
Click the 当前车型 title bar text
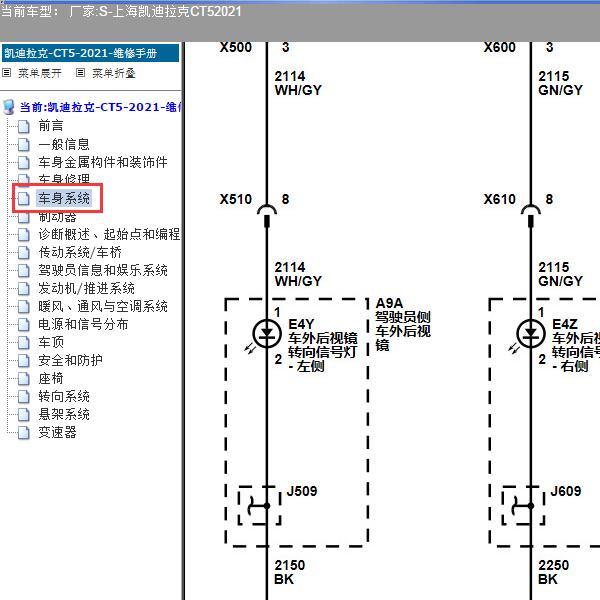pyautogui.click(x=121, y=11)
